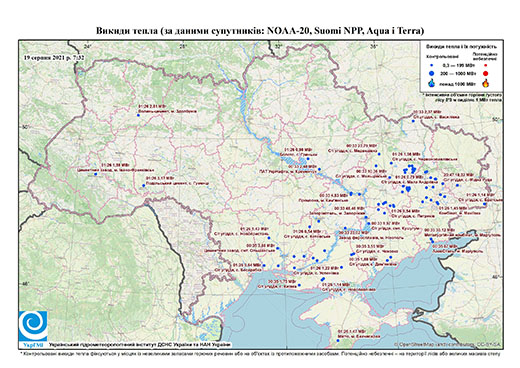Click the orange flame legend icon

(486, 83)
